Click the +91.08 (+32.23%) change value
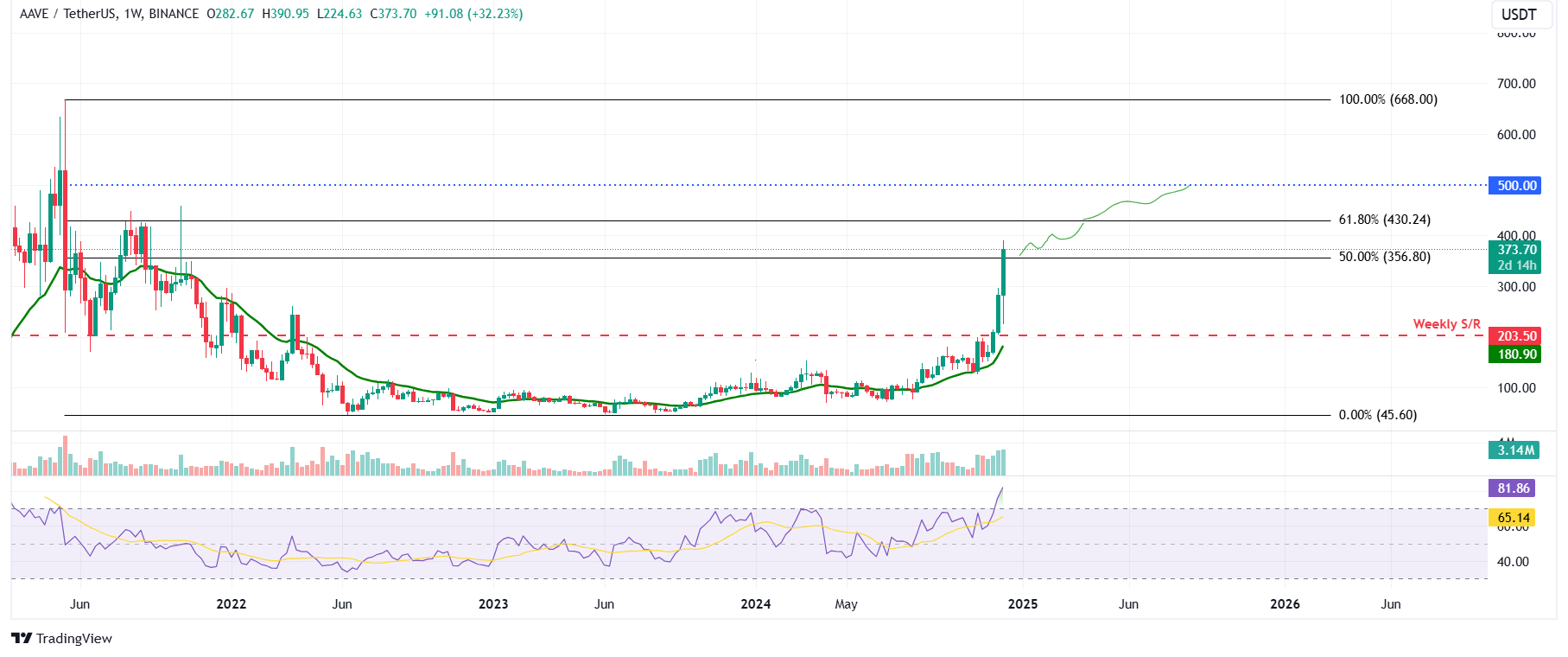Viewport: 1568px width, 657px height. 473,14
